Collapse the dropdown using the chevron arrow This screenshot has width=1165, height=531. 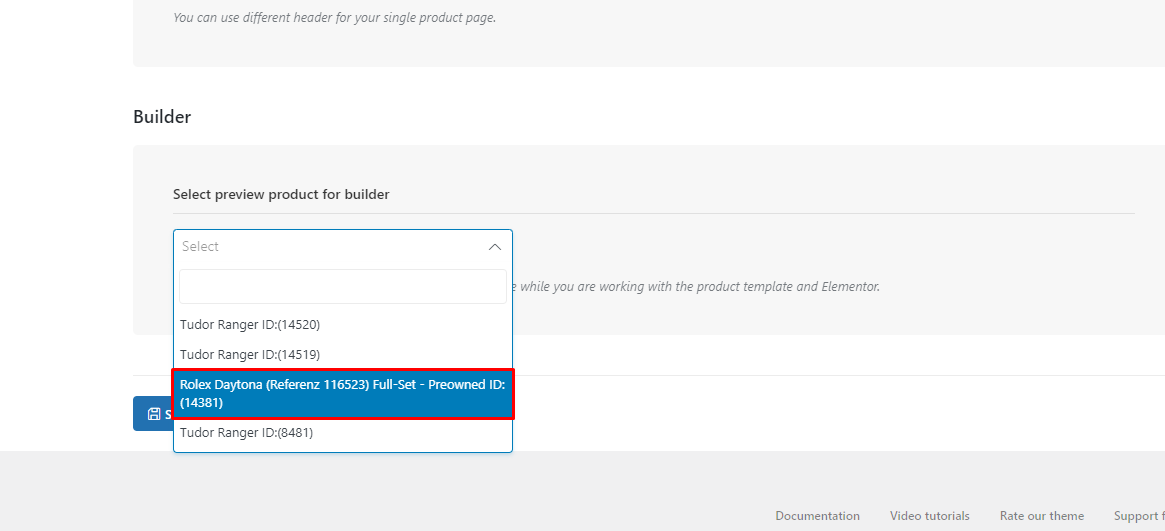(x=495, y=247)
